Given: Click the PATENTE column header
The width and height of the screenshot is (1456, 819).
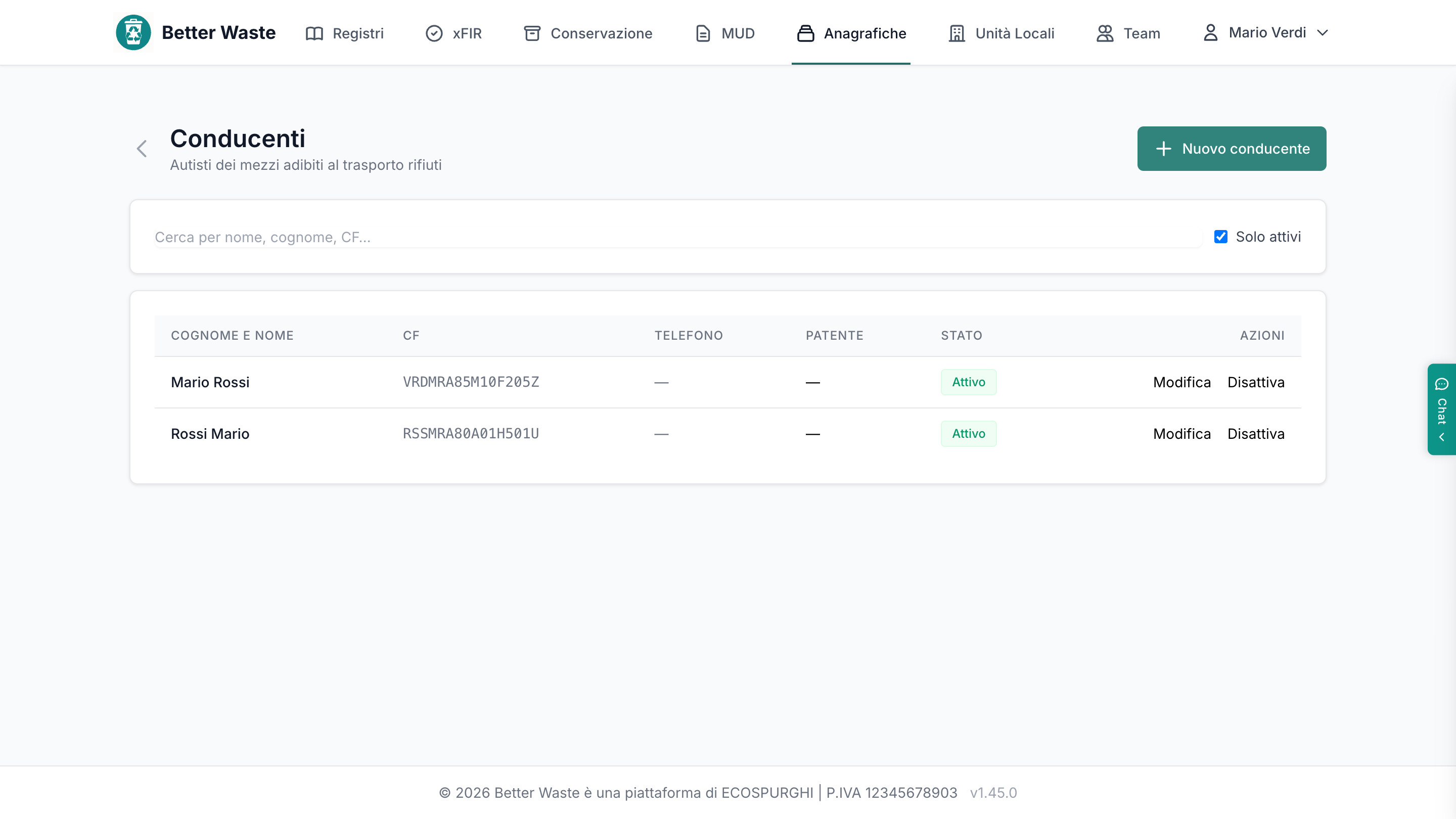Looking at the screenshot, I should click(x=834, y=336).
